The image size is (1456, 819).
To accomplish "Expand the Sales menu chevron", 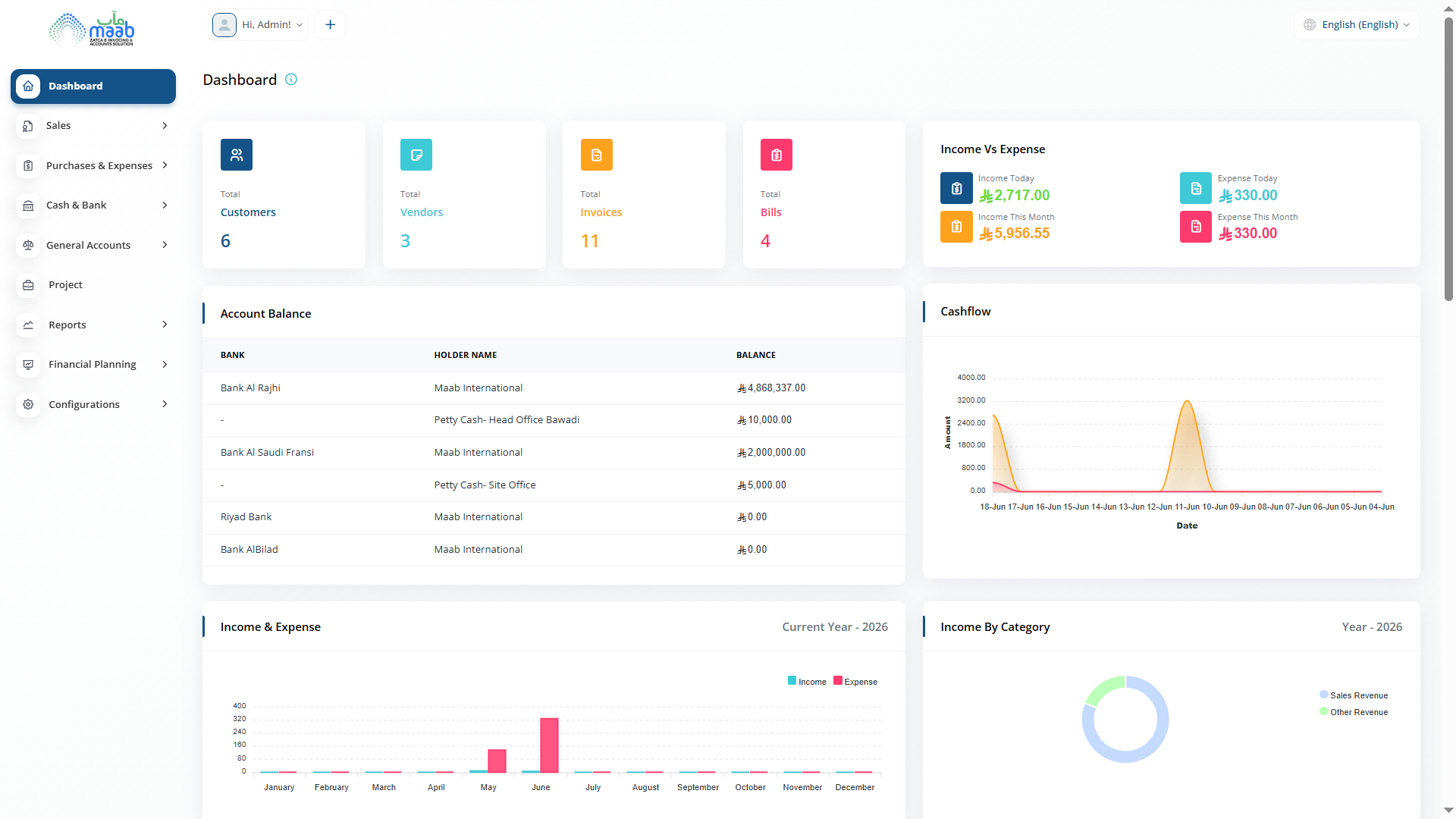I will click(x=165, y=126).
